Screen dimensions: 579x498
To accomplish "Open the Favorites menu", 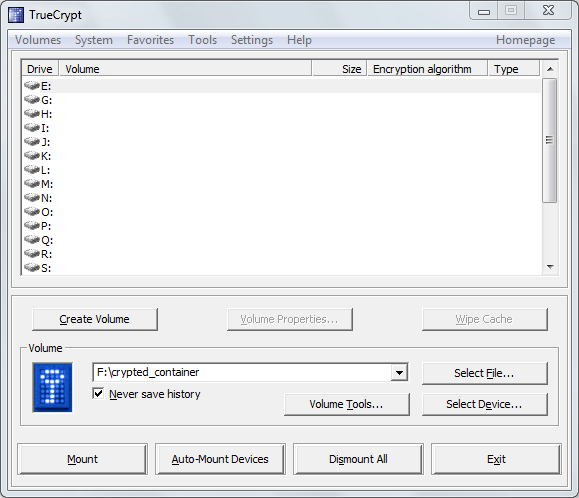I will (x=150, y=40).
